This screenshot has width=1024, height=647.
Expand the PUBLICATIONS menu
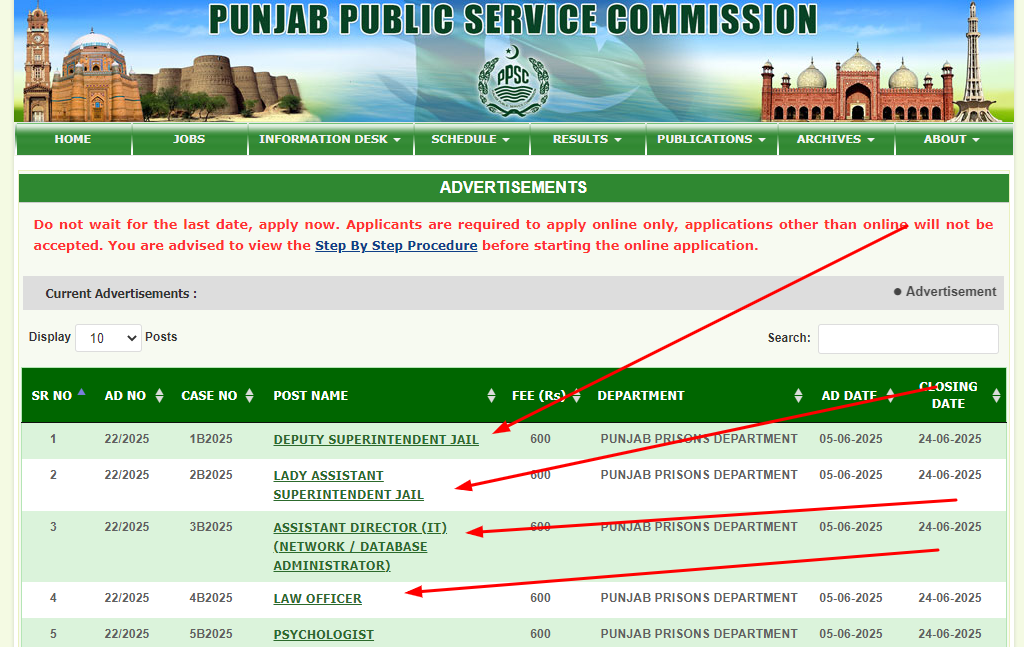point(711,139)
